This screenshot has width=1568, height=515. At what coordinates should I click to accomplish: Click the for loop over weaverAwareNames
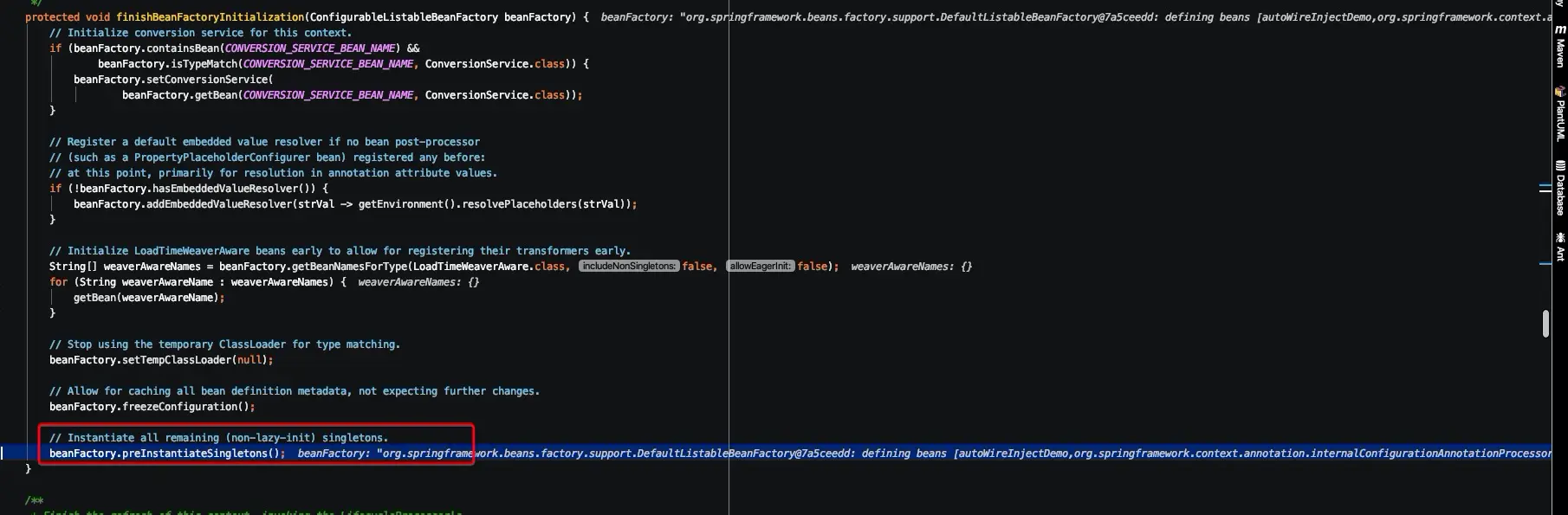pyautogui.click(x=198, y=281)
